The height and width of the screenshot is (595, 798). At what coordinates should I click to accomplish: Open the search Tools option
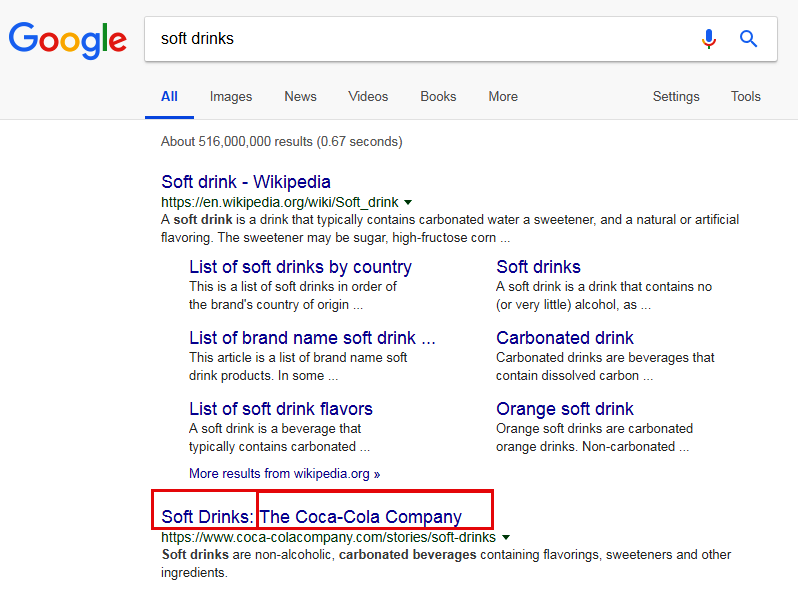click(x=746, y=97)
